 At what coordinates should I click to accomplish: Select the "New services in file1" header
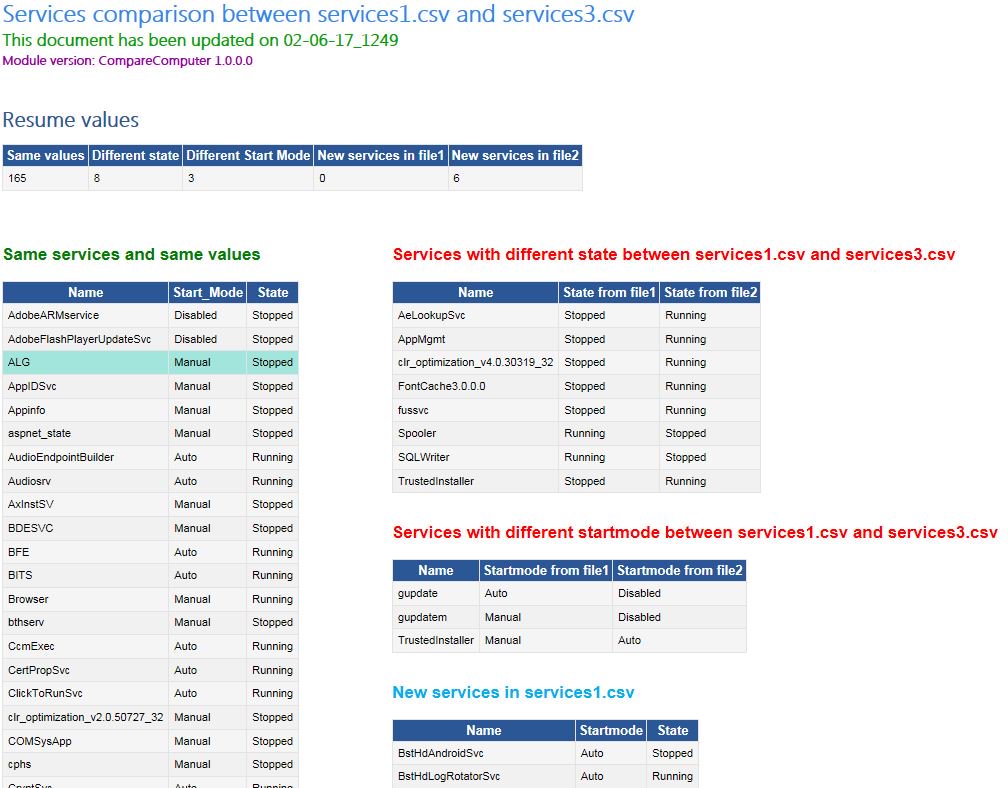point(381,156)
